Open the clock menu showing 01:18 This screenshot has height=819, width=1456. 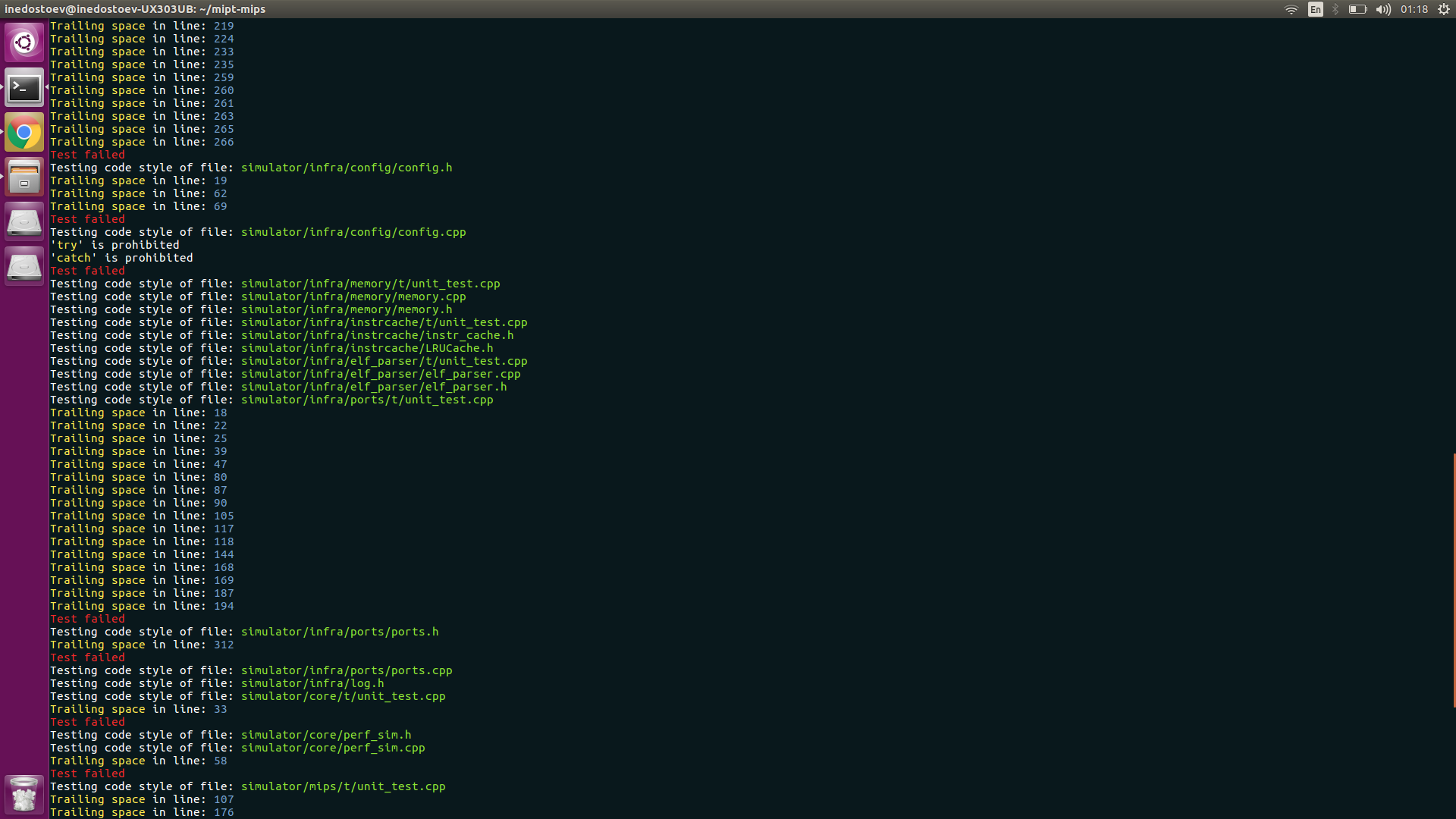pos(1415,10)
